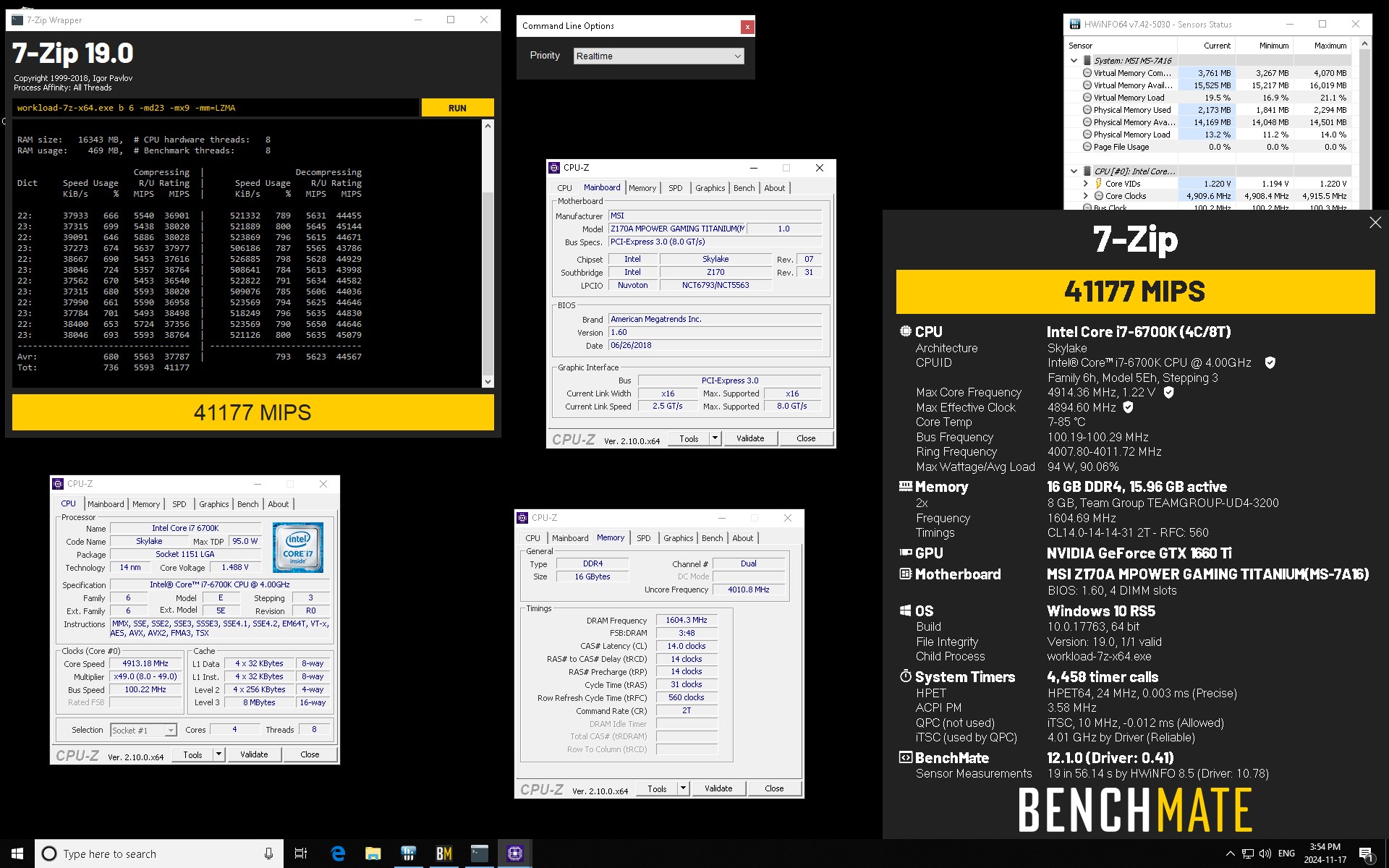Click Validate in Memory CPU-Z window
Screen dimensions: 1389x868
[x=718, y=788]
